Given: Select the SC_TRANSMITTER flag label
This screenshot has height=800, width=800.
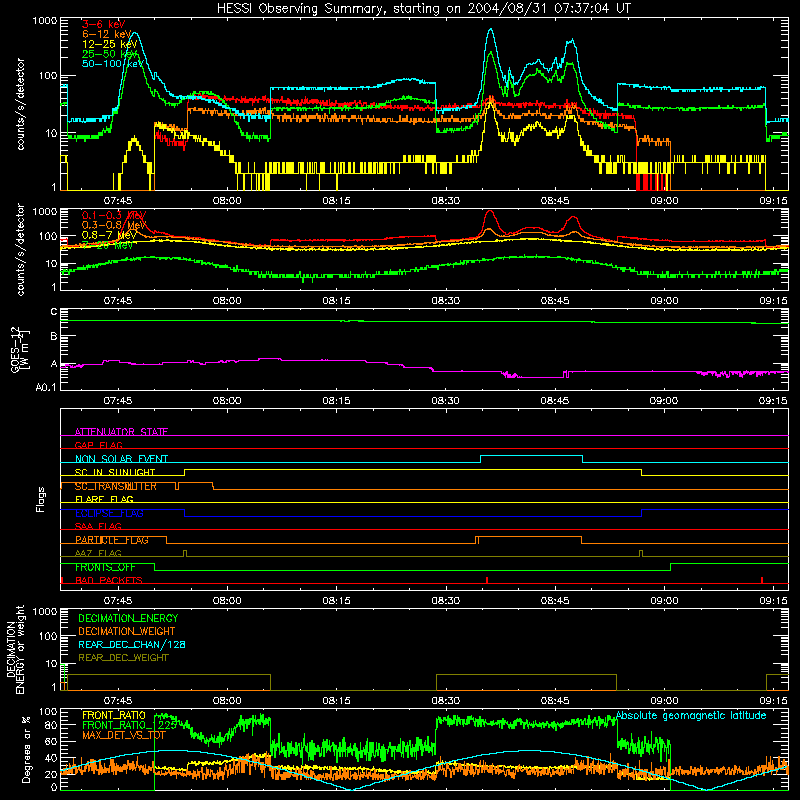Looking at the screenshot, I should click(x=116, y=486).
